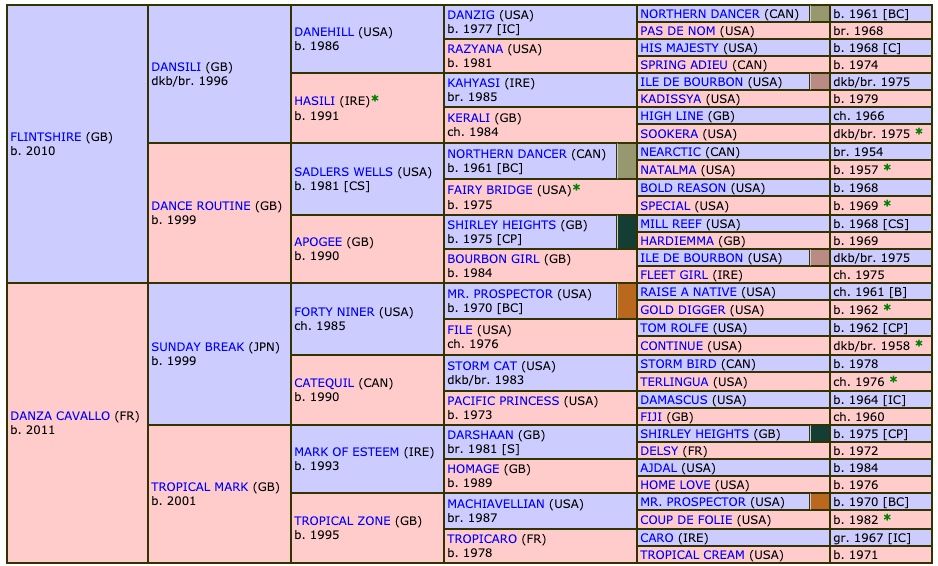
Task: Click FAIRY BRIDGE (USA) link
Action: 489,190
